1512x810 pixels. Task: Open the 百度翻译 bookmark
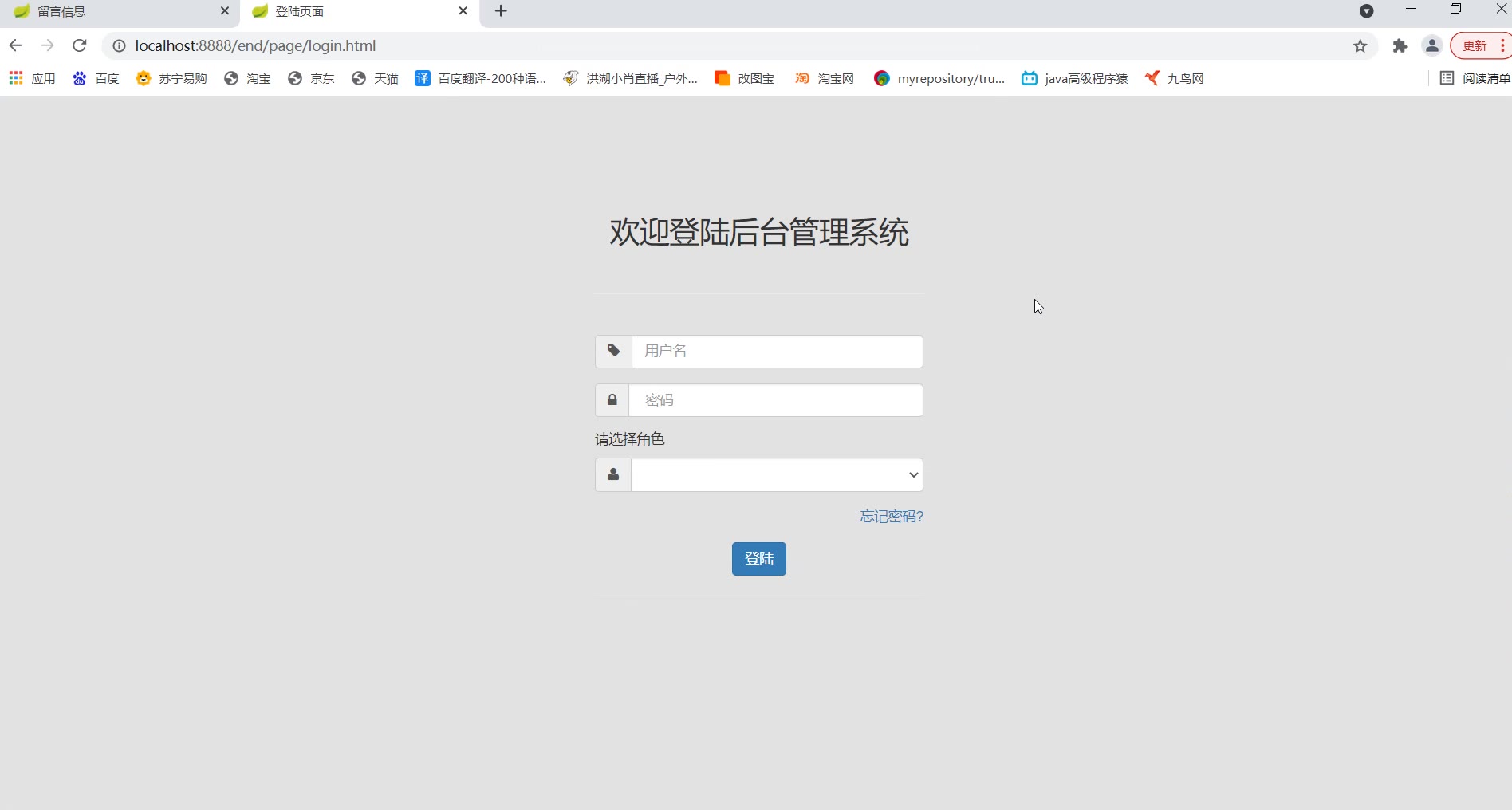[480, 78]
